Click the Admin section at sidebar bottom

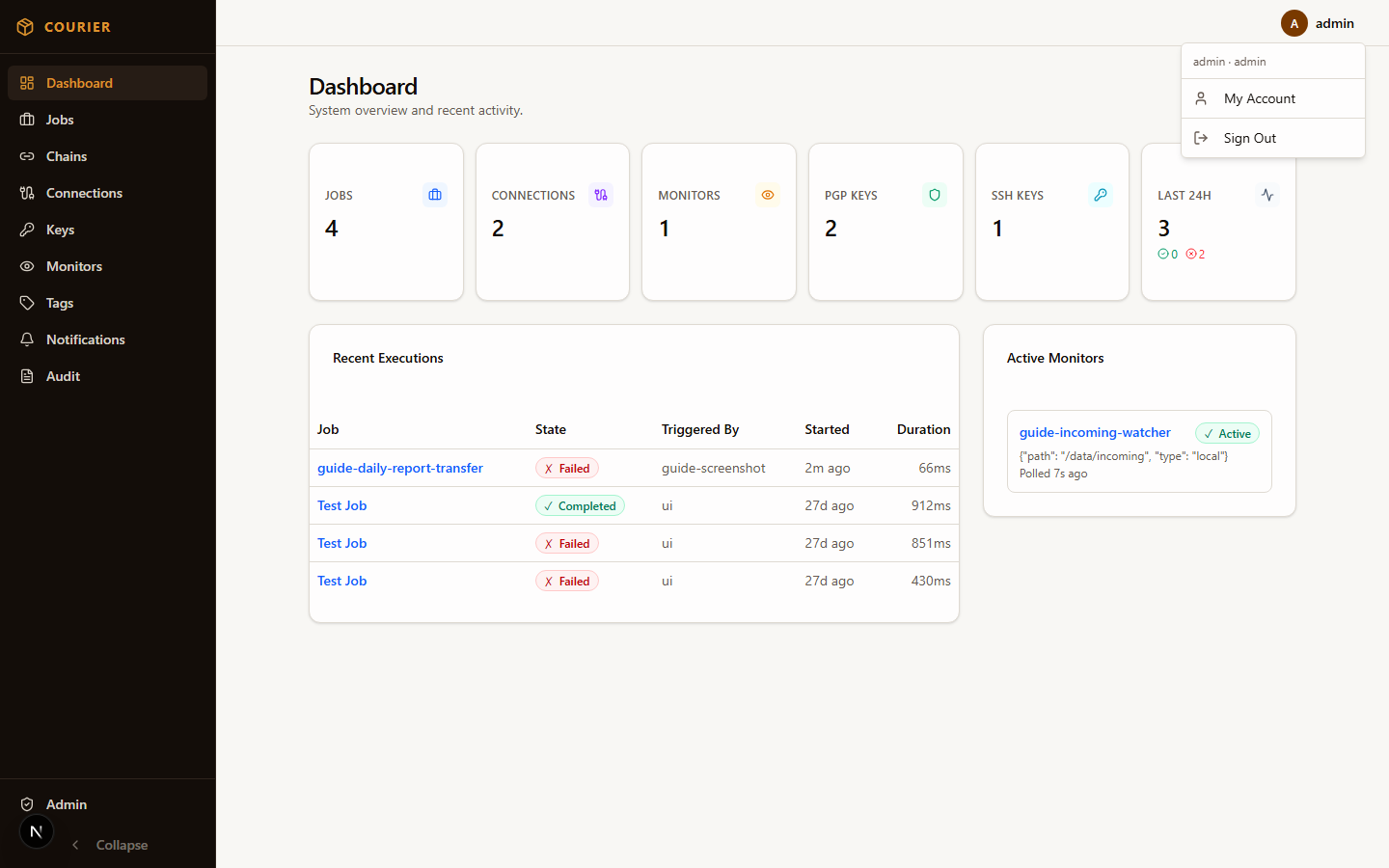pos(67,804)
